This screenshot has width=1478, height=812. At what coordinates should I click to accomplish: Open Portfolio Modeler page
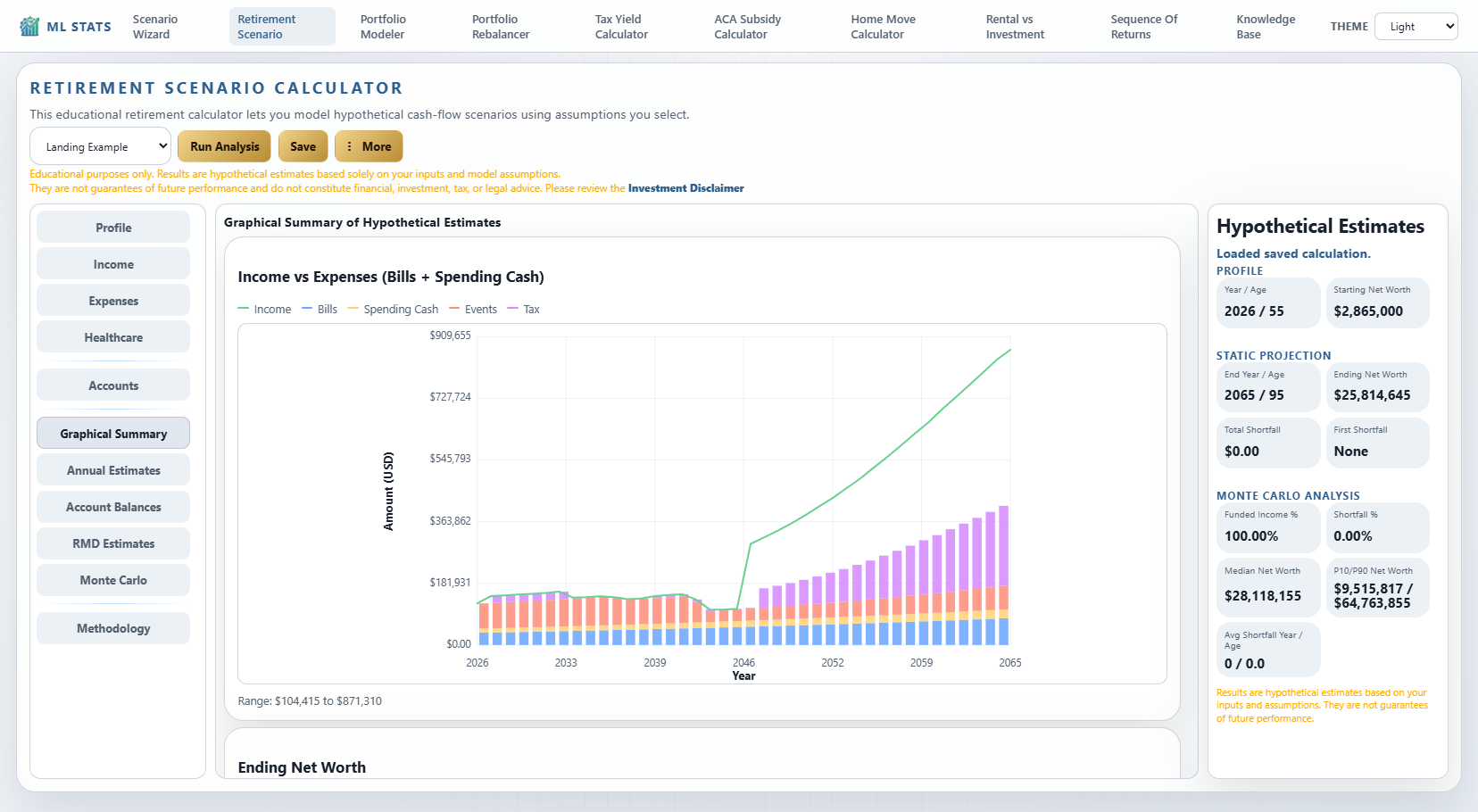point(383,27)
